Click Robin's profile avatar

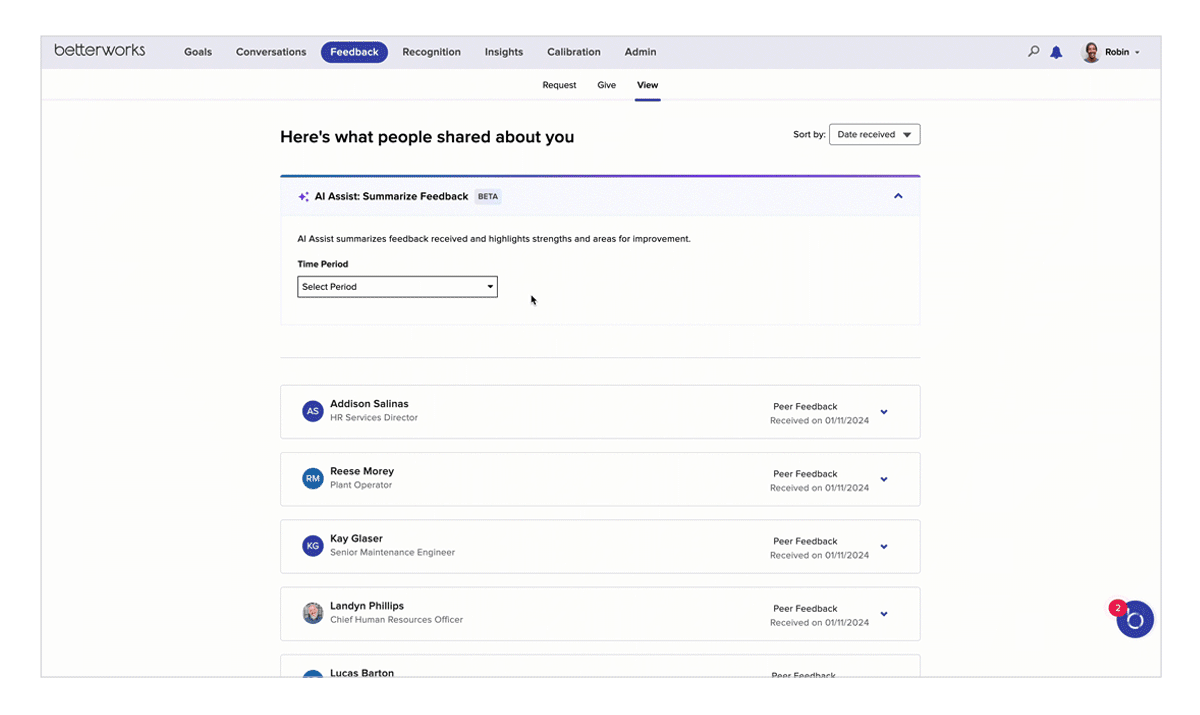tap(1091, 53)
